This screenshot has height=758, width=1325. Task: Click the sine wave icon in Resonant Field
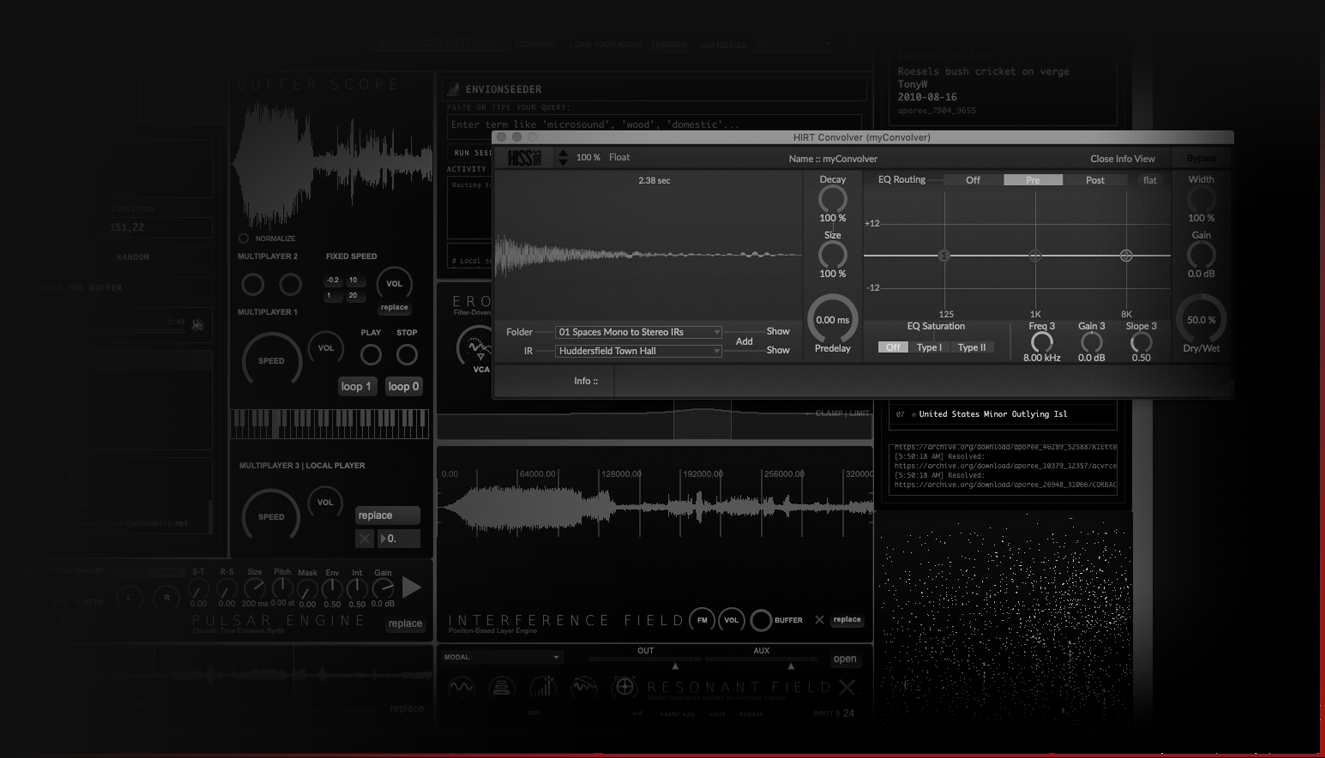(461, 687)
